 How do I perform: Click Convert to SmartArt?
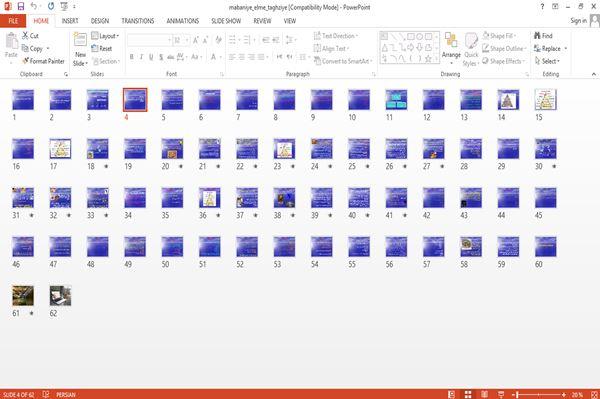point(343,61)
